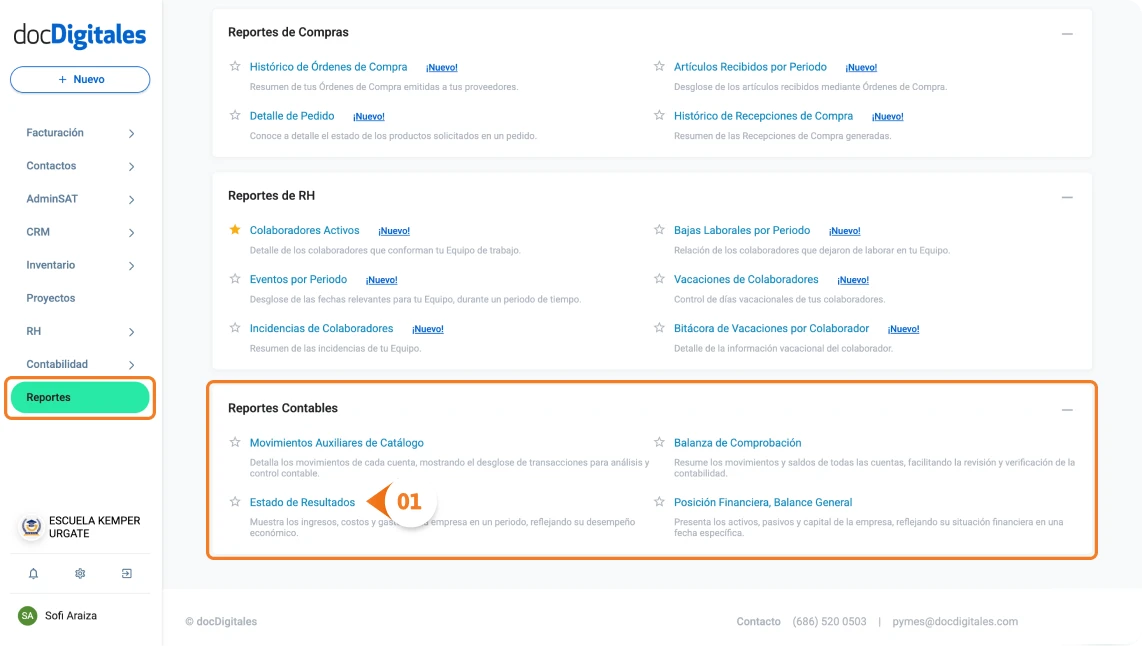The width and height of the screenshot is (1142, 646).
Task: Click the pymes@docdigitales.com email address
Action: click(x=954, y=621)
